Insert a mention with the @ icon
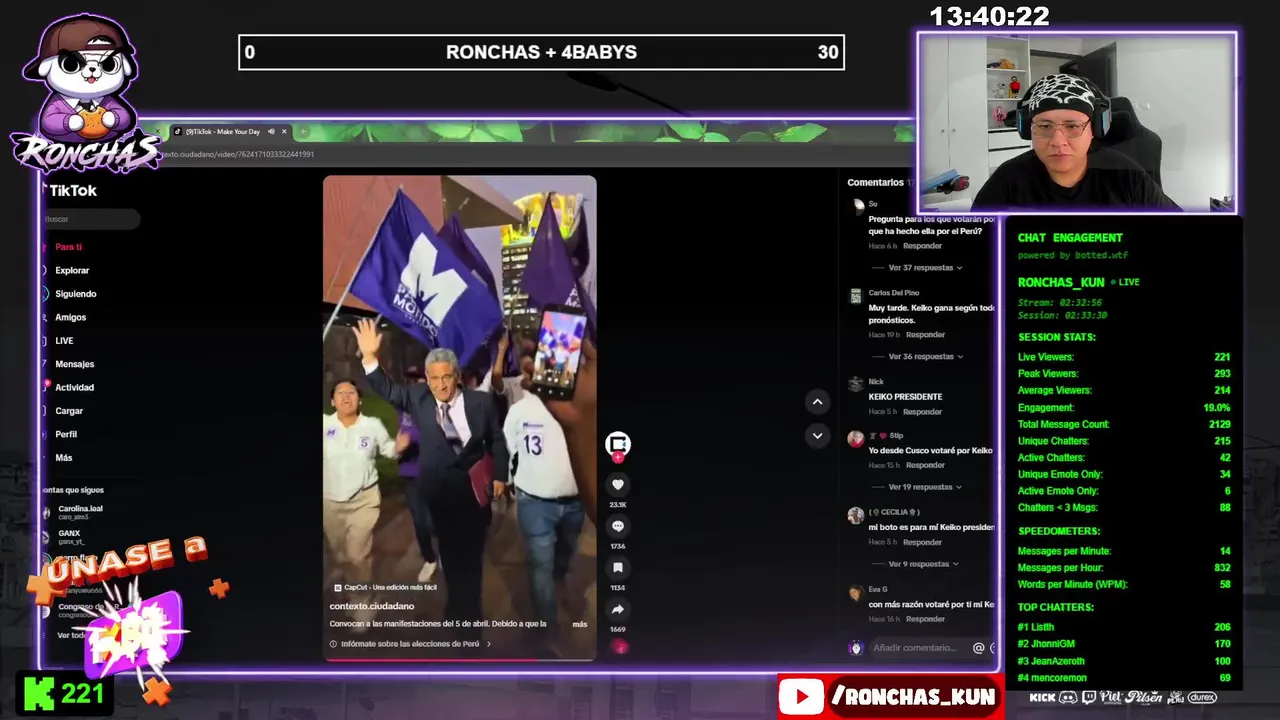Image resolution: width=1280 pixels, height=720 pixels. coord(978,648)
